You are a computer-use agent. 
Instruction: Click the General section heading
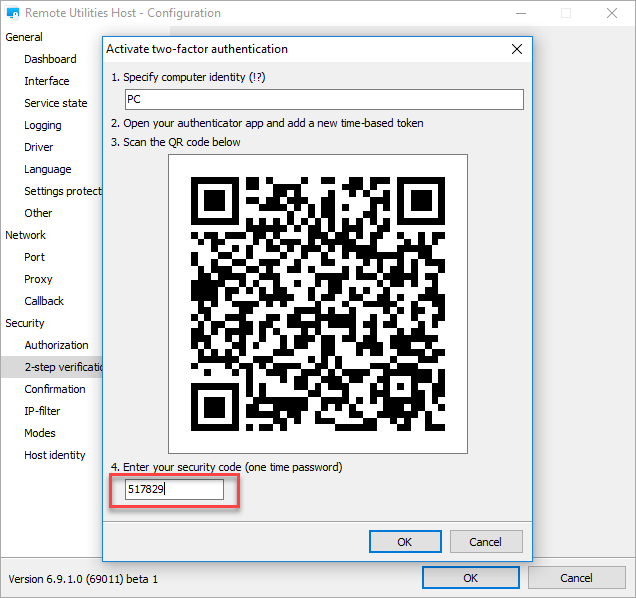pyautogui.click(x=24, y=37)
